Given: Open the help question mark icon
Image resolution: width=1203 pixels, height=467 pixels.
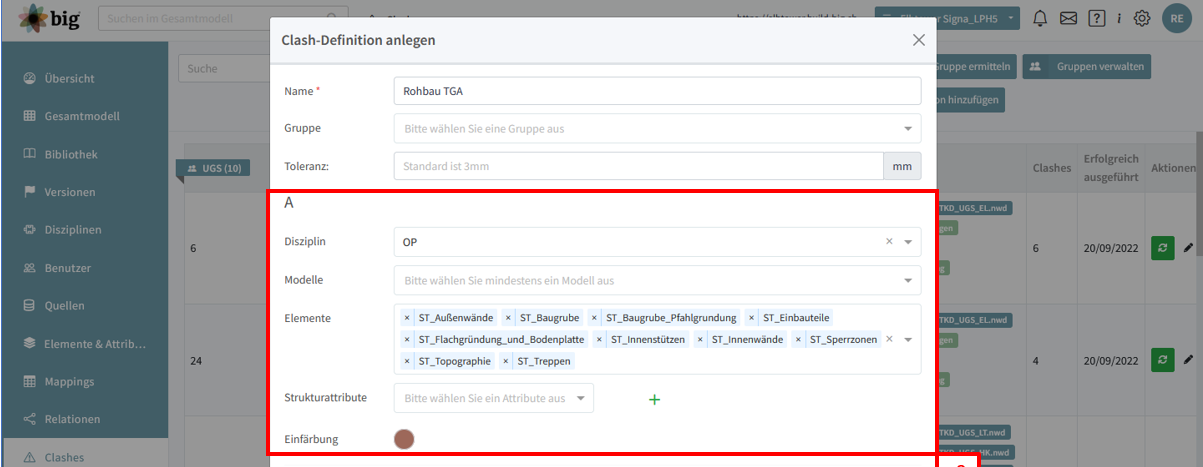Looking at the screenshot, I should point(1096,18).
